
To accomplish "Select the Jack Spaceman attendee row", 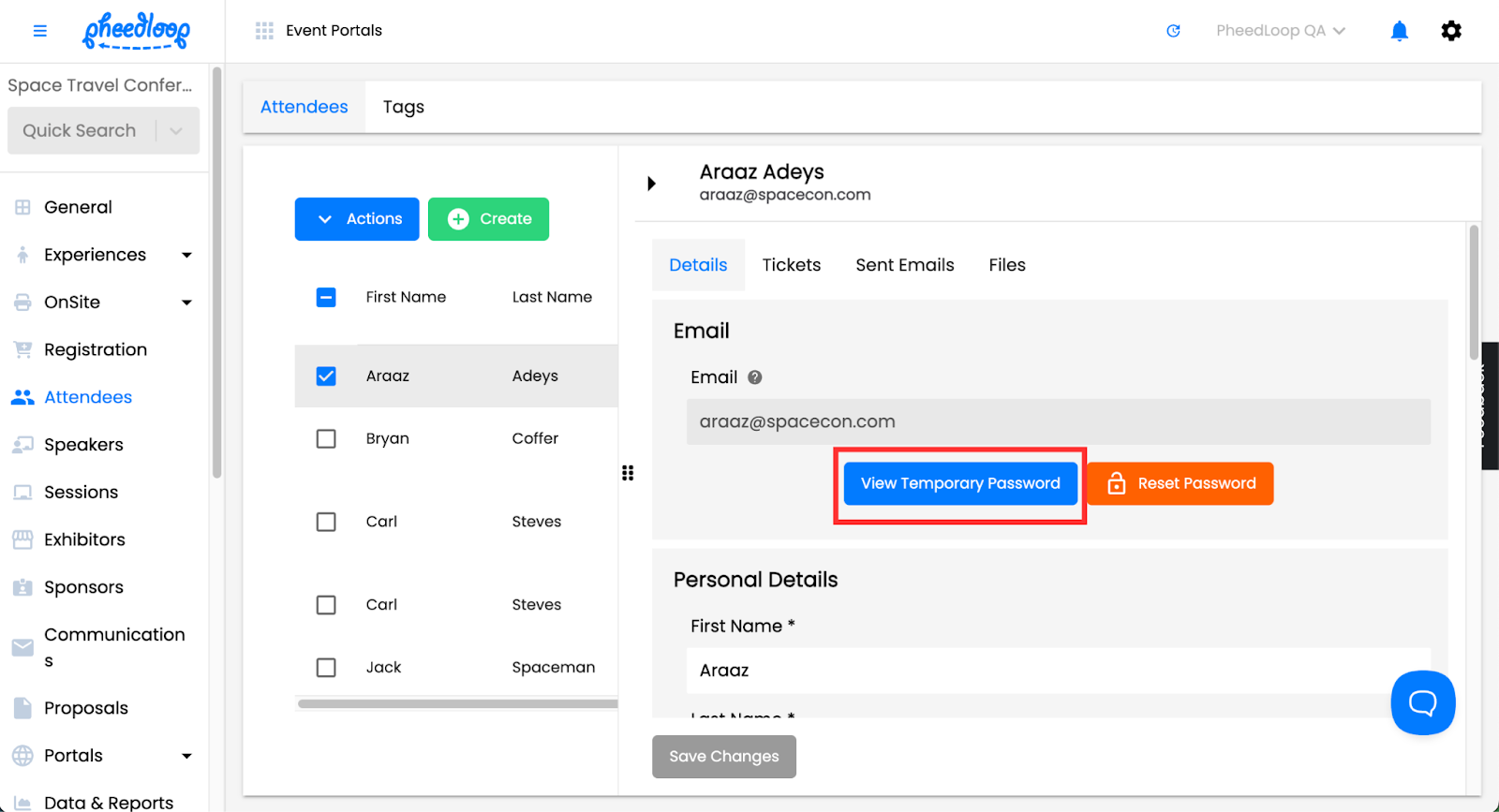I will click(456, 668).
